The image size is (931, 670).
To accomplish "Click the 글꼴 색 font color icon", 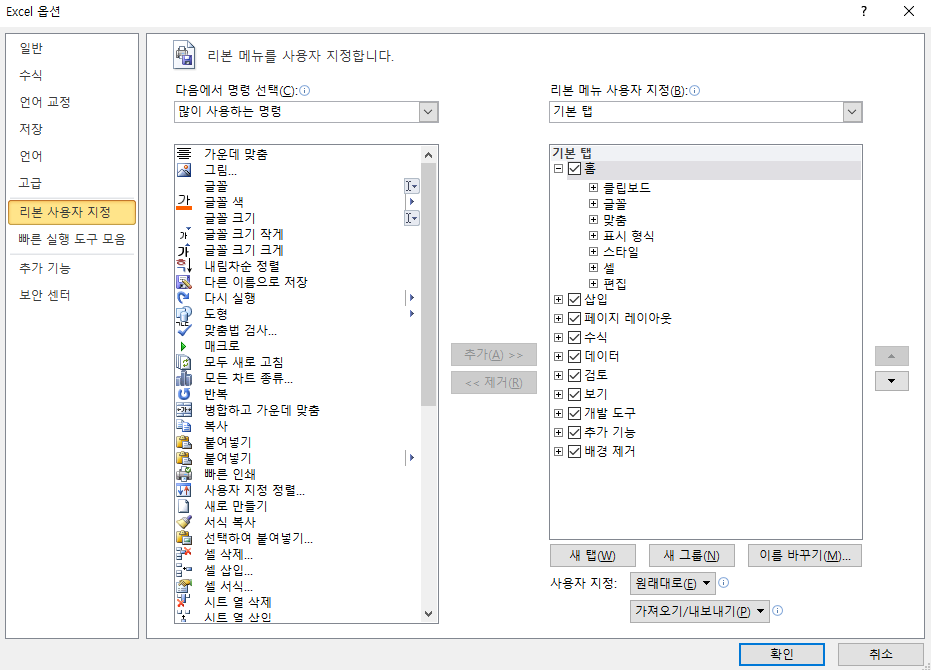I will point(184,202).
